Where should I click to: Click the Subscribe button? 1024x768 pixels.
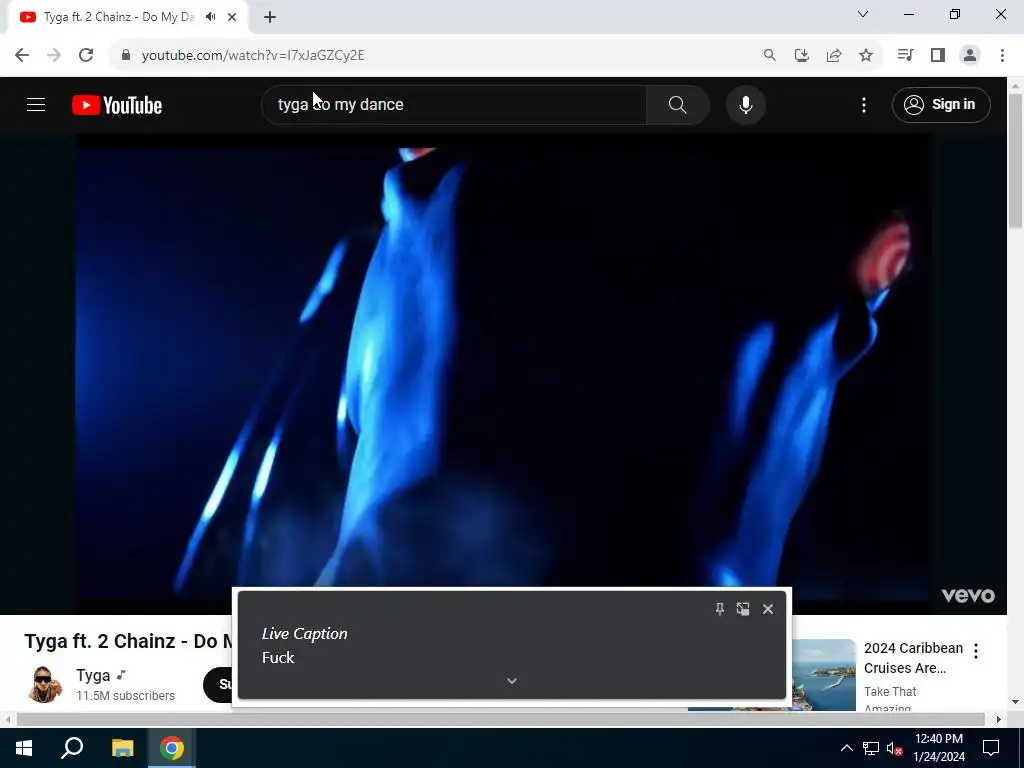[x=218, y=684]
